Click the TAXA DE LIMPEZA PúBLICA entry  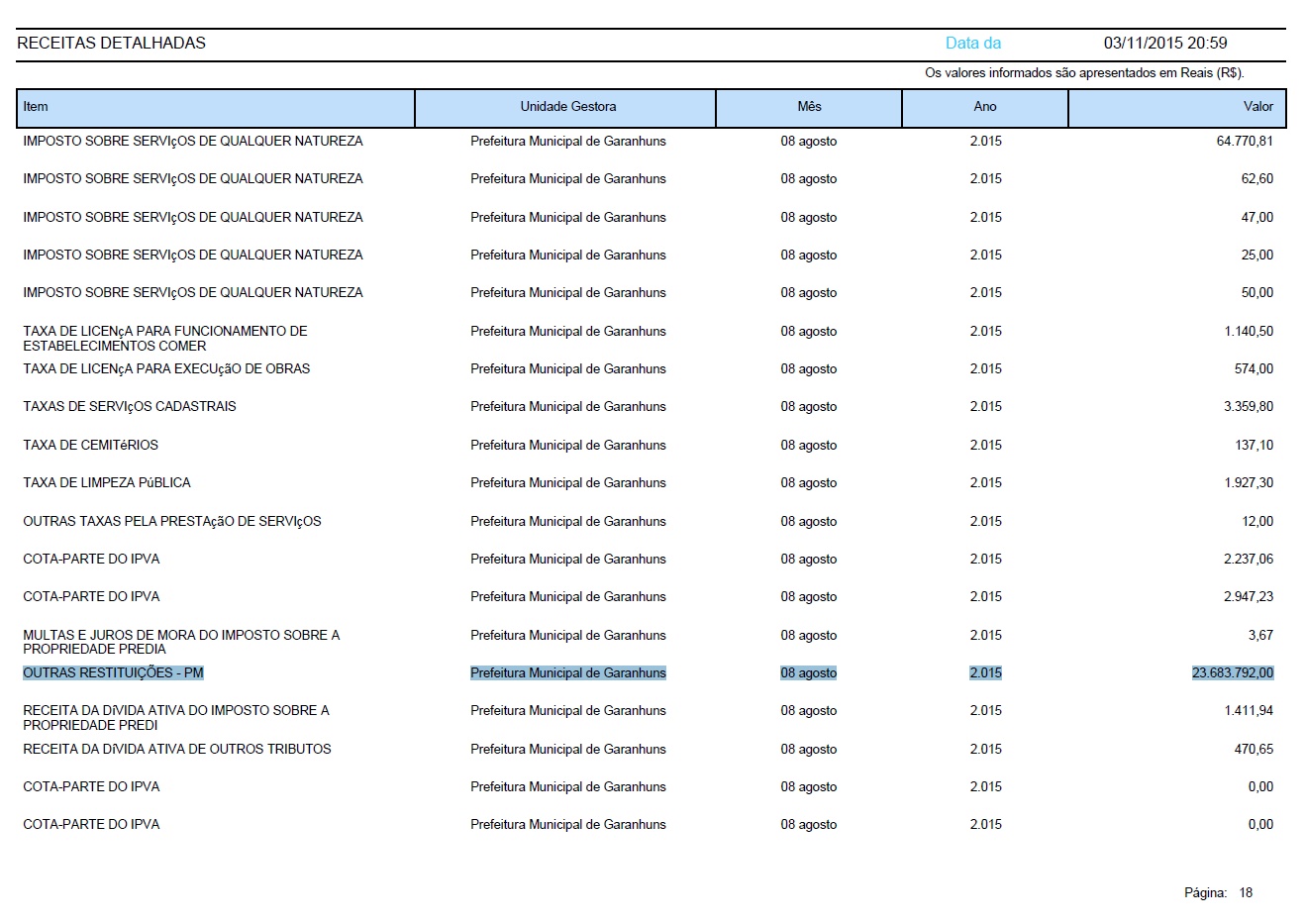(107, 483)
